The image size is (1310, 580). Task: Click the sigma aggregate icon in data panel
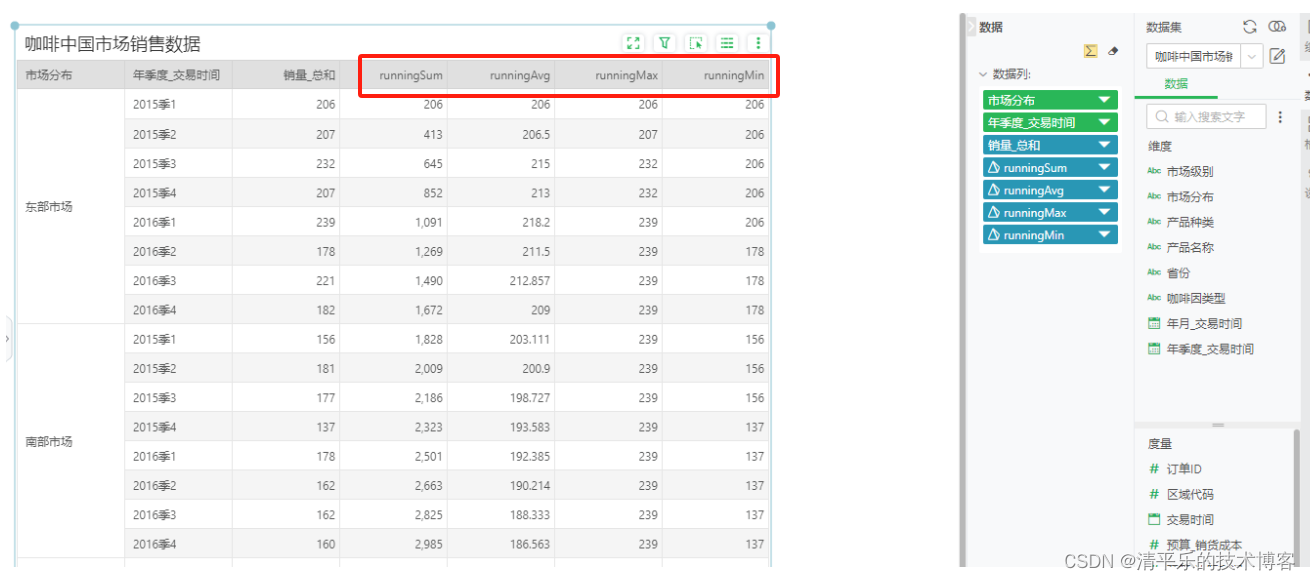click(1091, 51)
